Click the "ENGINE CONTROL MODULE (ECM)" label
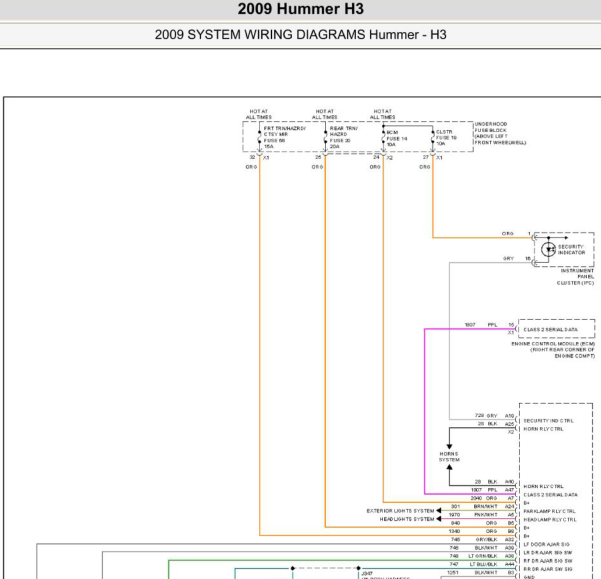The width and height of the screenshot is (601, 579). tap(553, 344)
